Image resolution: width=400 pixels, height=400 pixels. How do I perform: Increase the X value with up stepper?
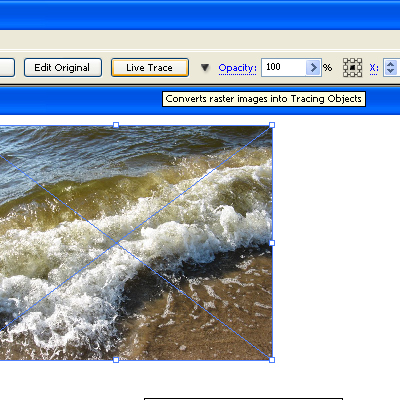point(390,64)
